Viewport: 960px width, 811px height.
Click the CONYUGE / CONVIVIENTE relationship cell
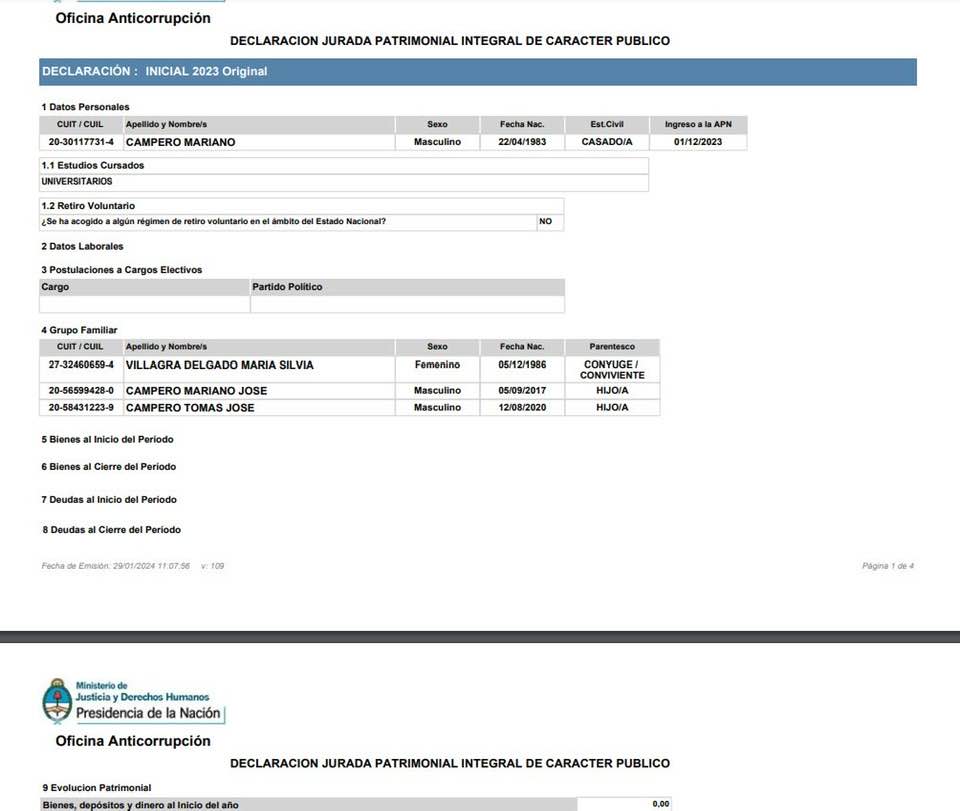point(612,370)
